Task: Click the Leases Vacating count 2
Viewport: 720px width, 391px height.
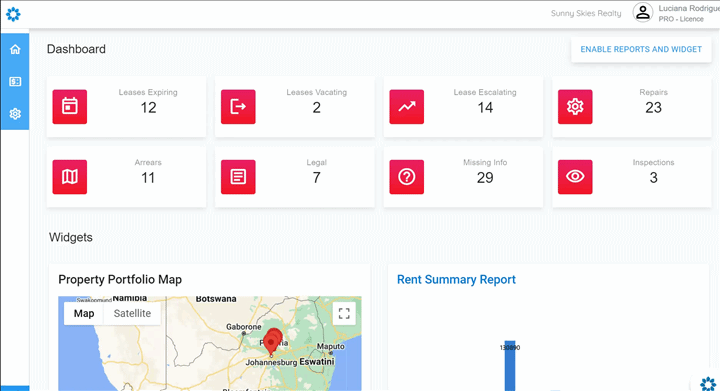Action: [316, 108]
